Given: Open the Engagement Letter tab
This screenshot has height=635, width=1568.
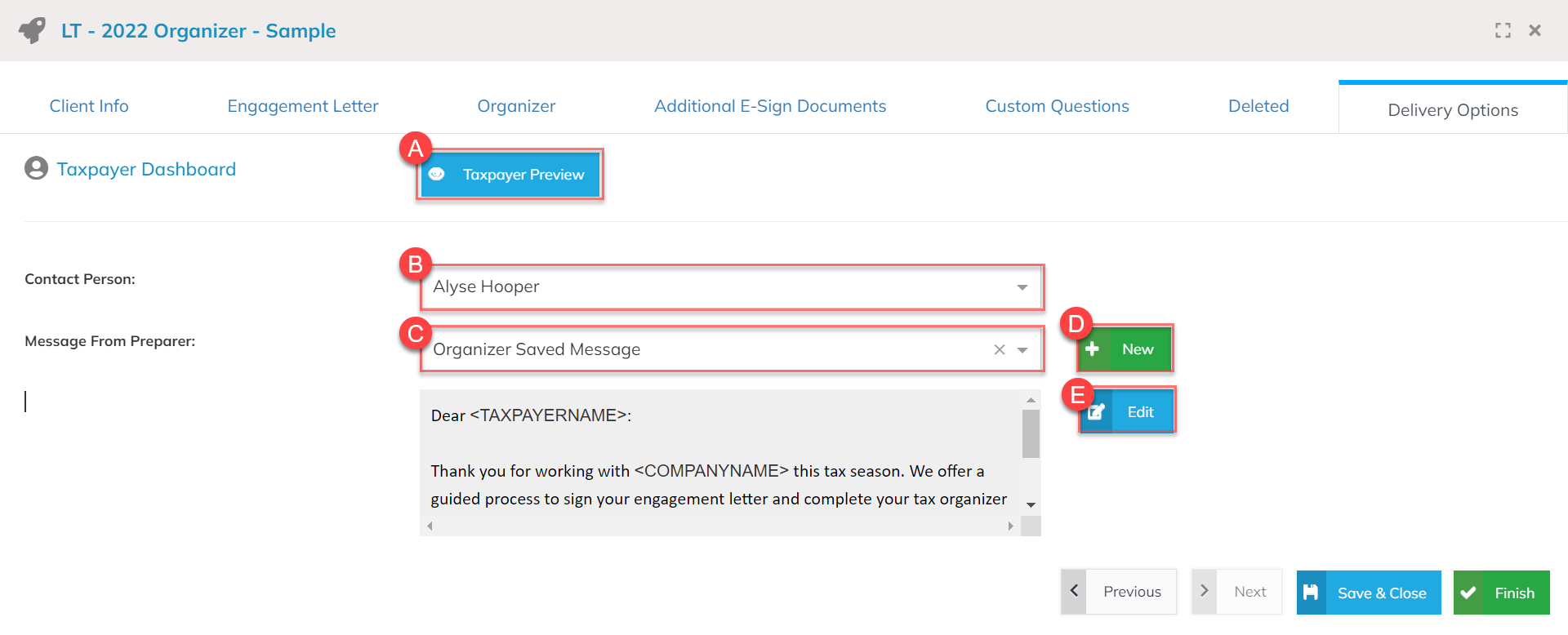Looking at the screenshot, I should click(x=302, y=106).
